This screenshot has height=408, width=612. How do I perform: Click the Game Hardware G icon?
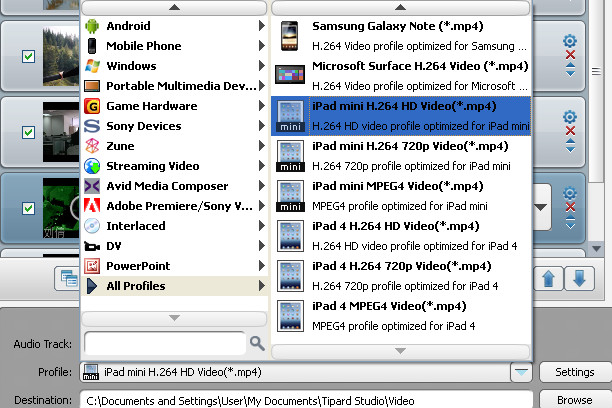point(92,106)
